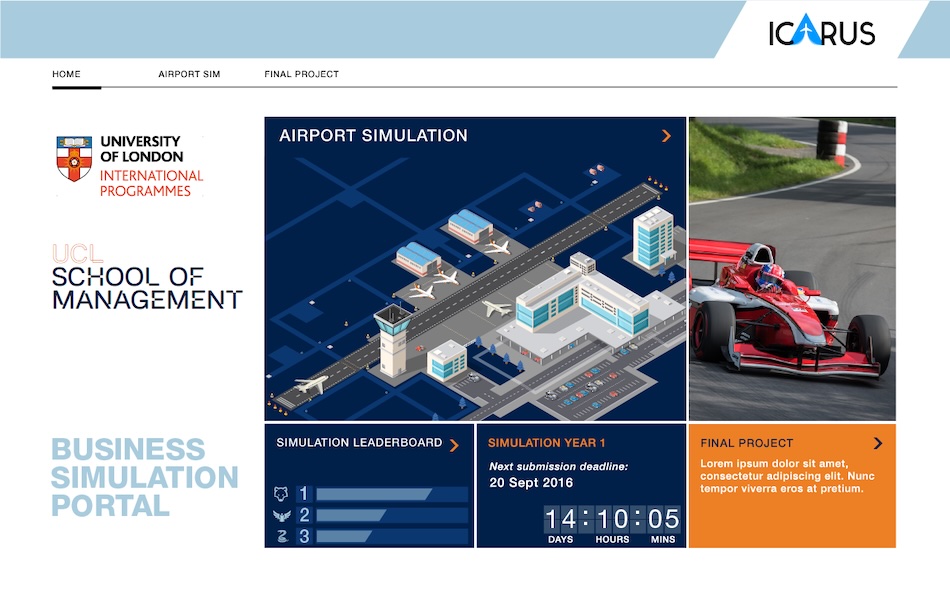Click the airplane at the runway start
The image size is (950, 594).
click(x=311, y=384)
